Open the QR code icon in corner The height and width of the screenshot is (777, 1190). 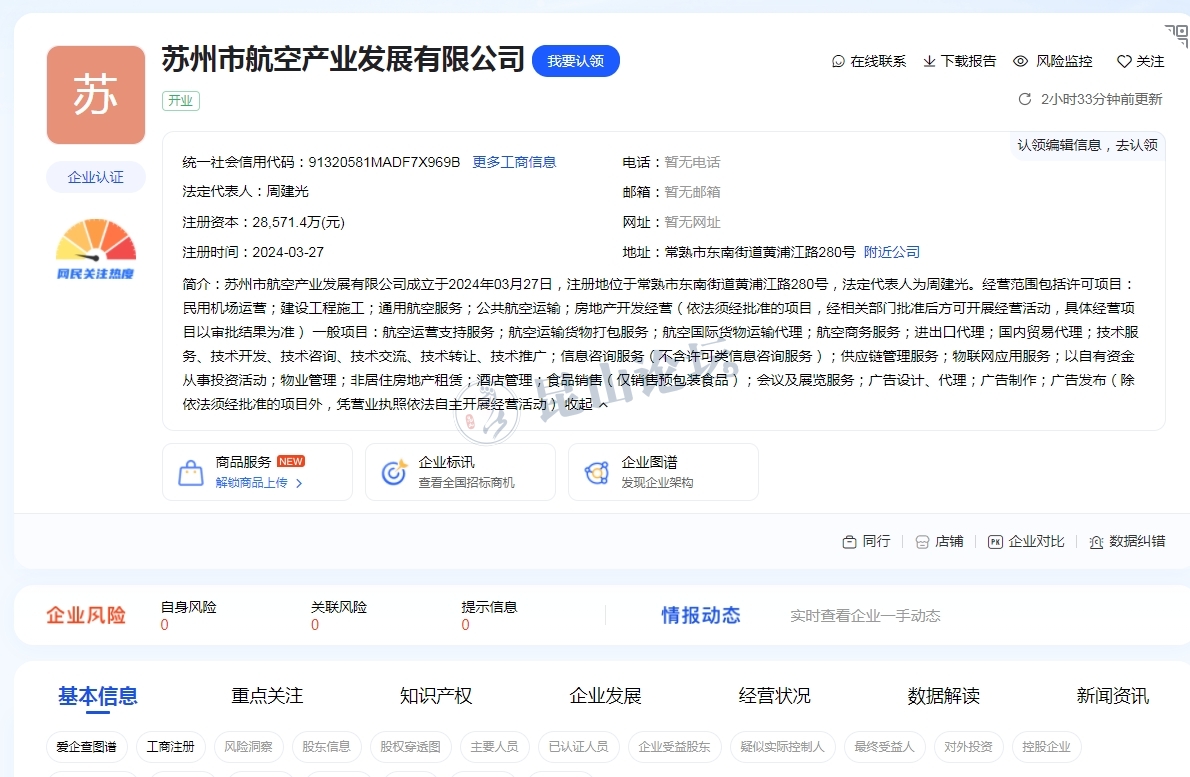(x=1176, y=36)
